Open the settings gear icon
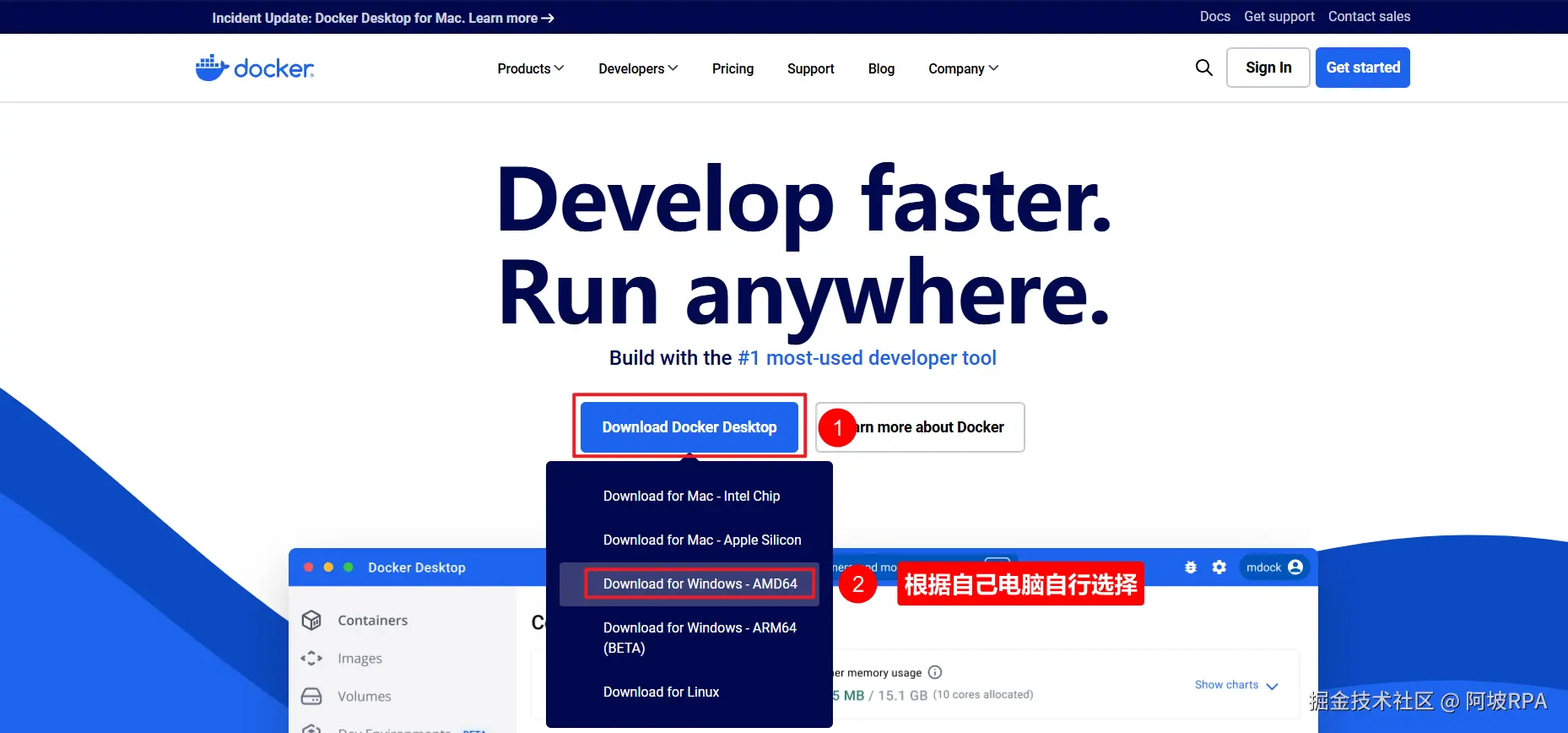The width and height of the screenshot is (1568, 733). pyautogui.click(x=1219, y=567)
